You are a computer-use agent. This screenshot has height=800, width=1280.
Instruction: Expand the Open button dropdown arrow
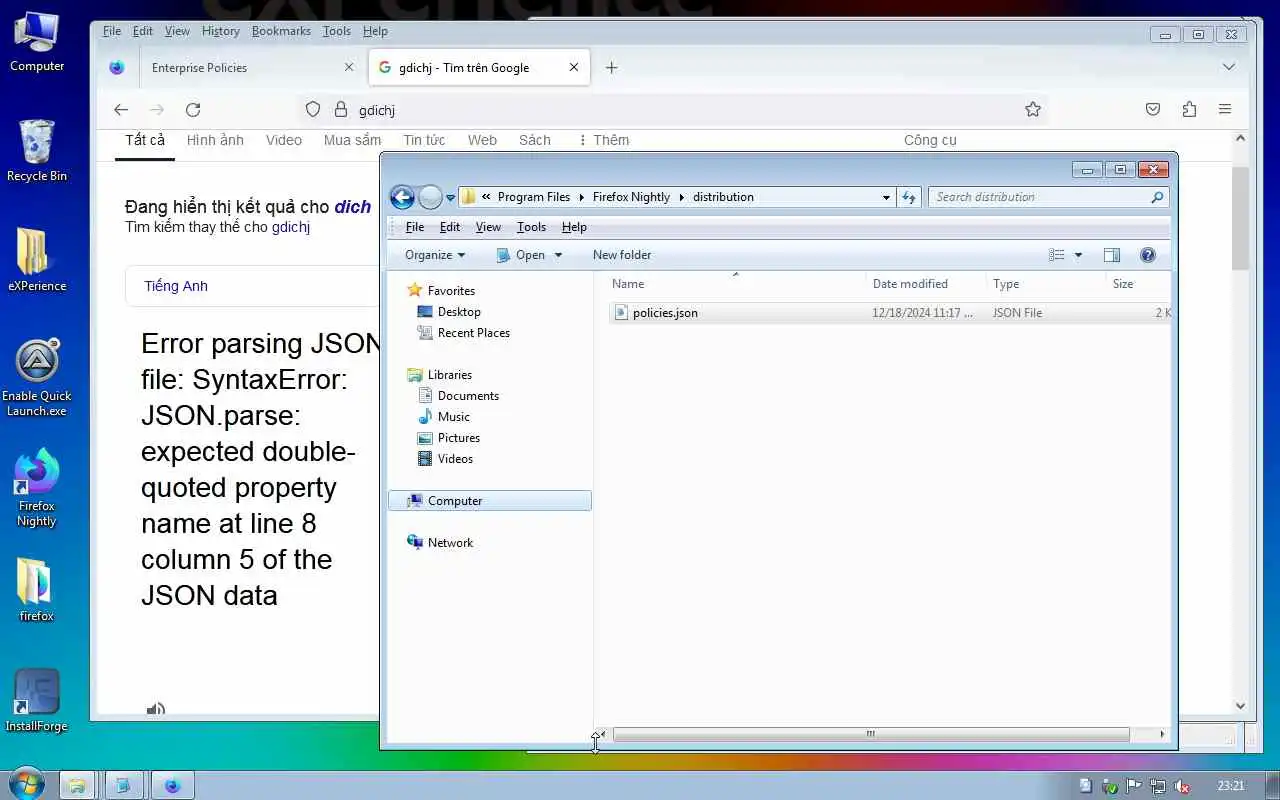558,255
